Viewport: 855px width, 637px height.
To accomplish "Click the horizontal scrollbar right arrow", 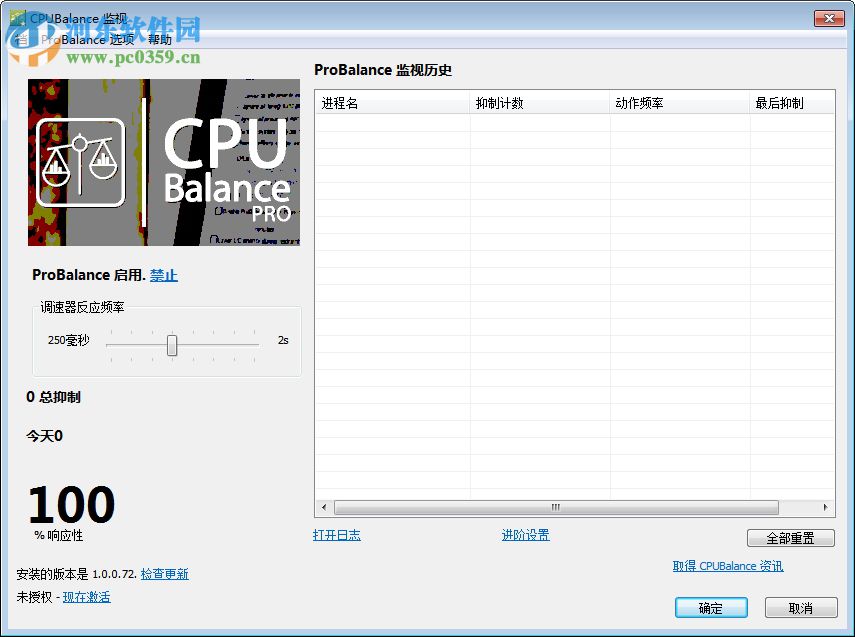I will 828,508.
